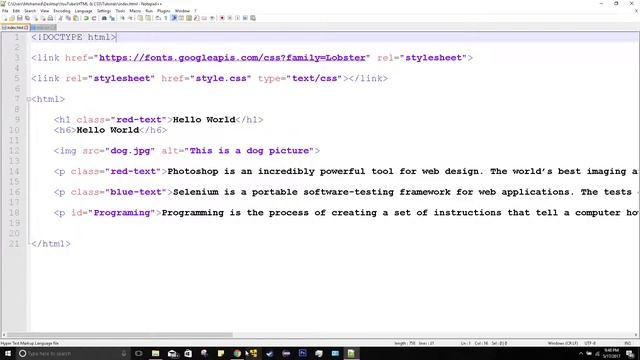Click the Windows (CR LF) status bar field
Image resolution: width=640 pixels, height=360 pixels.
563,343
